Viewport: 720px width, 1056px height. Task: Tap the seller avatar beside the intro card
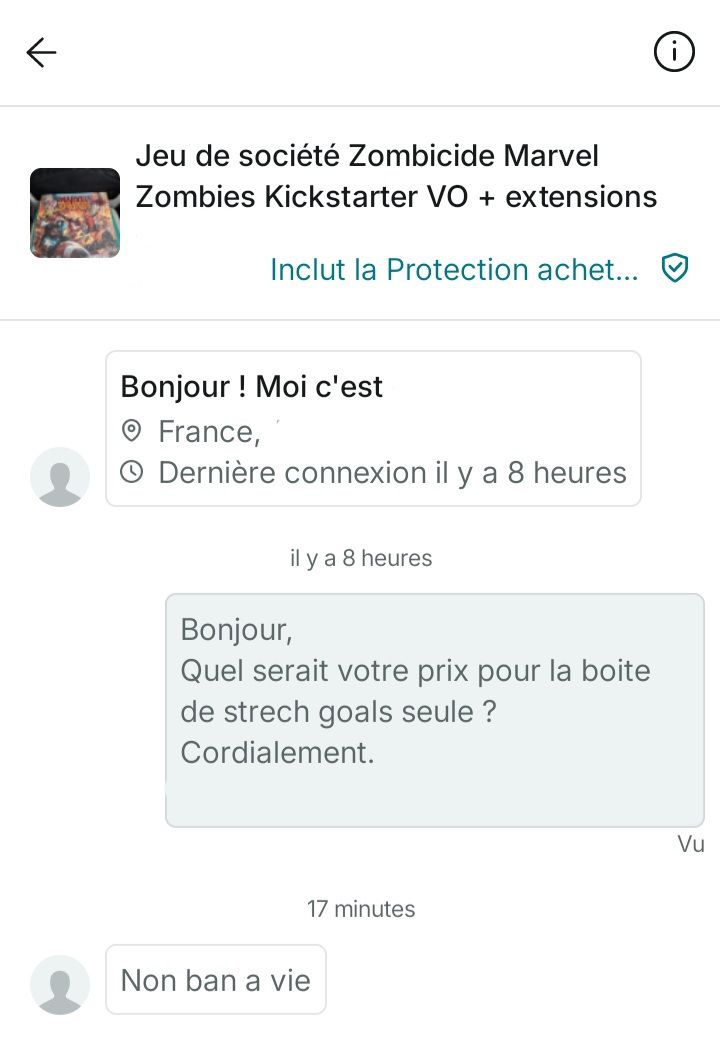pyautogui.click(x=60, y=477)
